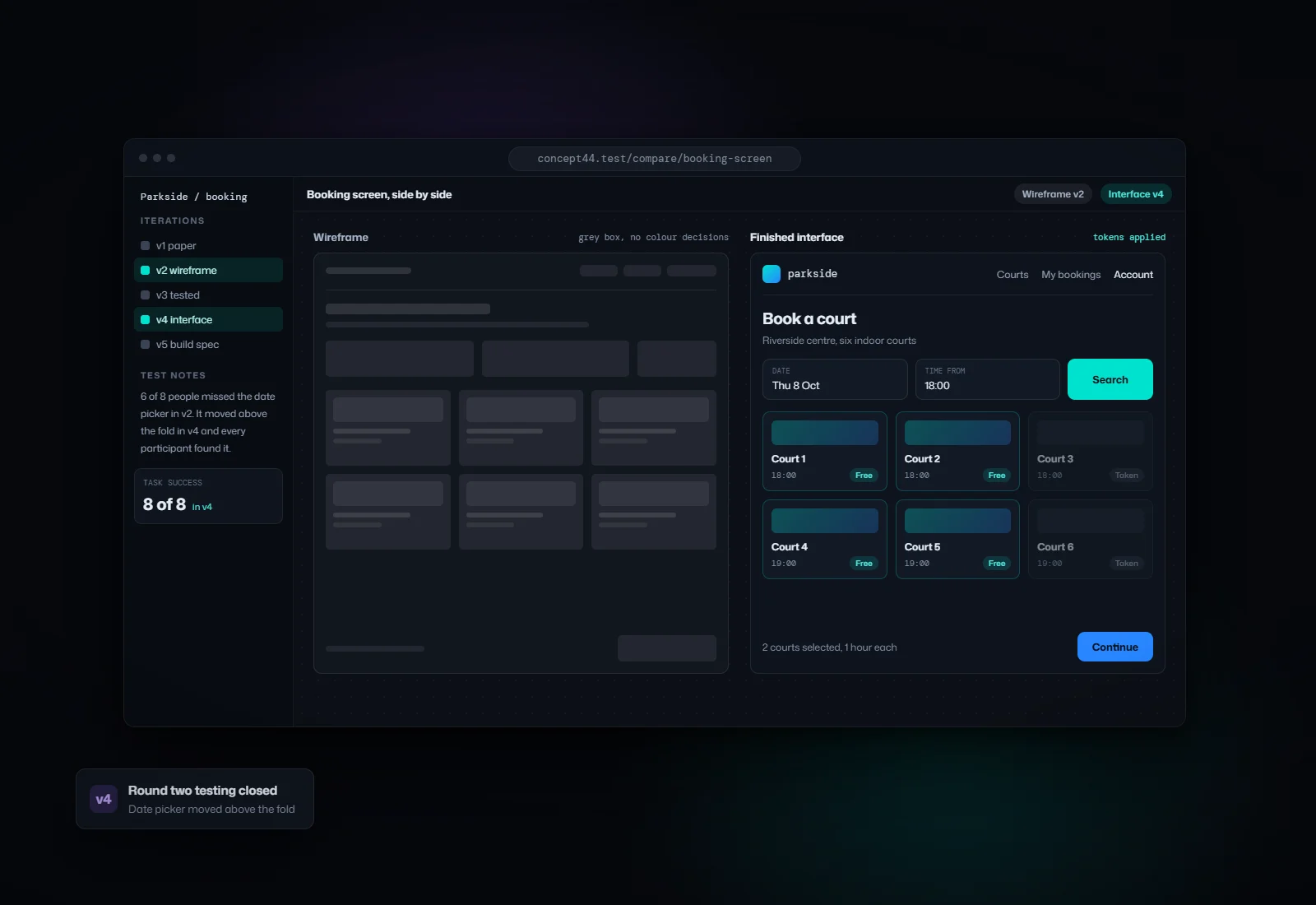Viewport: 1316px width, 905px height.
Task: Select the Court 3 card
Action: coord(1091,451)
